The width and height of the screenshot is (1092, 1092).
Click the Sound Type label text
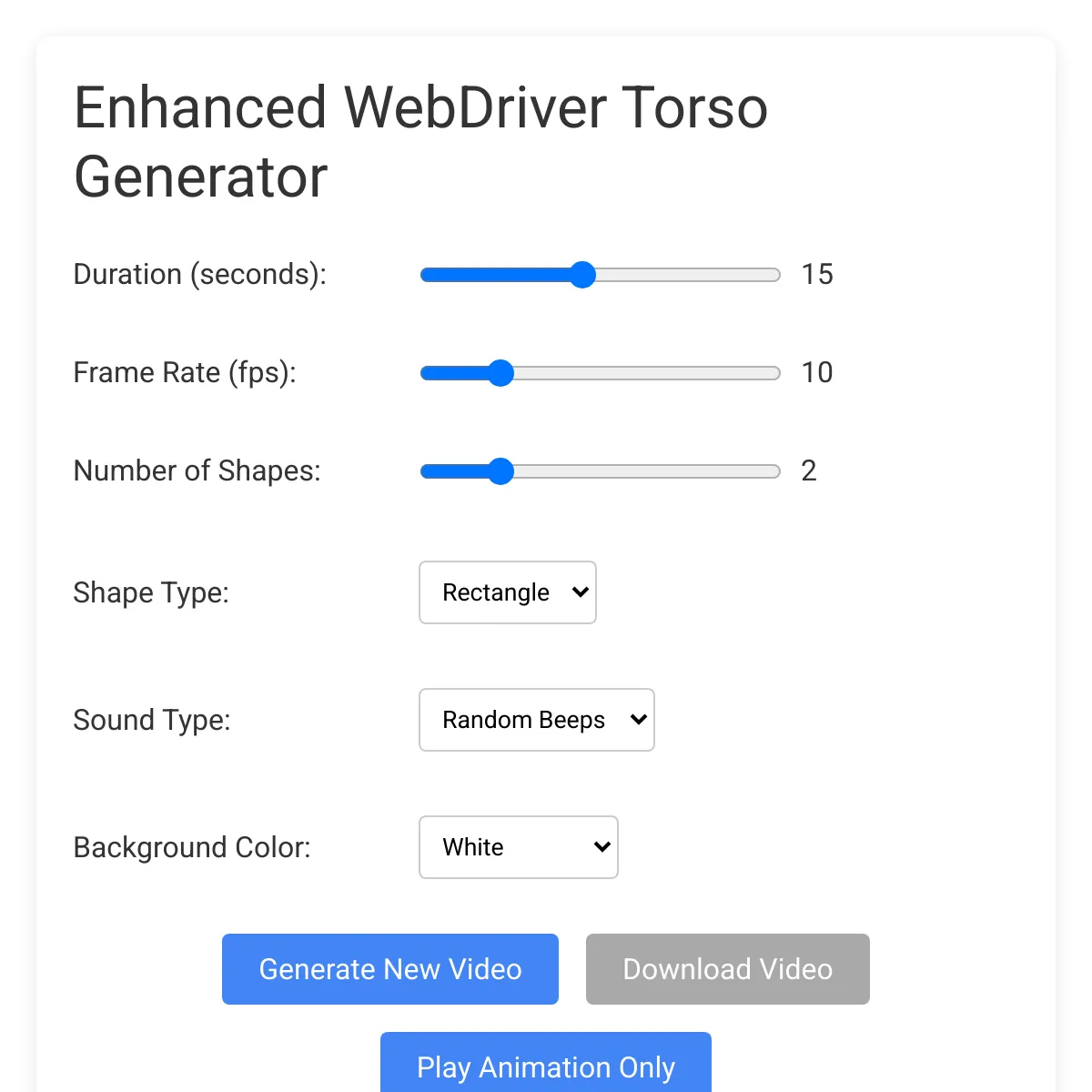[x=152, y=720]
